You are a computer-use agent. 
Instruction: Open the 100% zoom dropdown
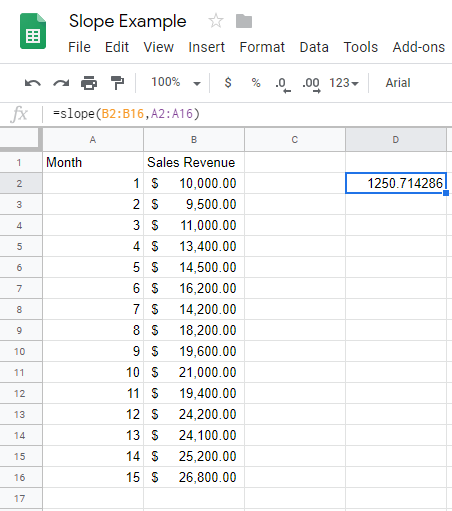point(176,82)
